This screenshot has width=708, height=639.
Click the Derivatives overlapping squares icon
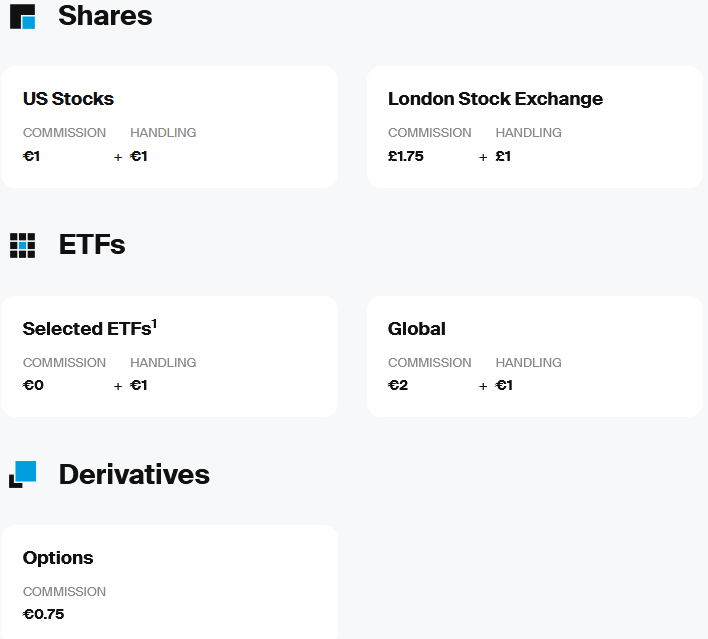(23, 474)
